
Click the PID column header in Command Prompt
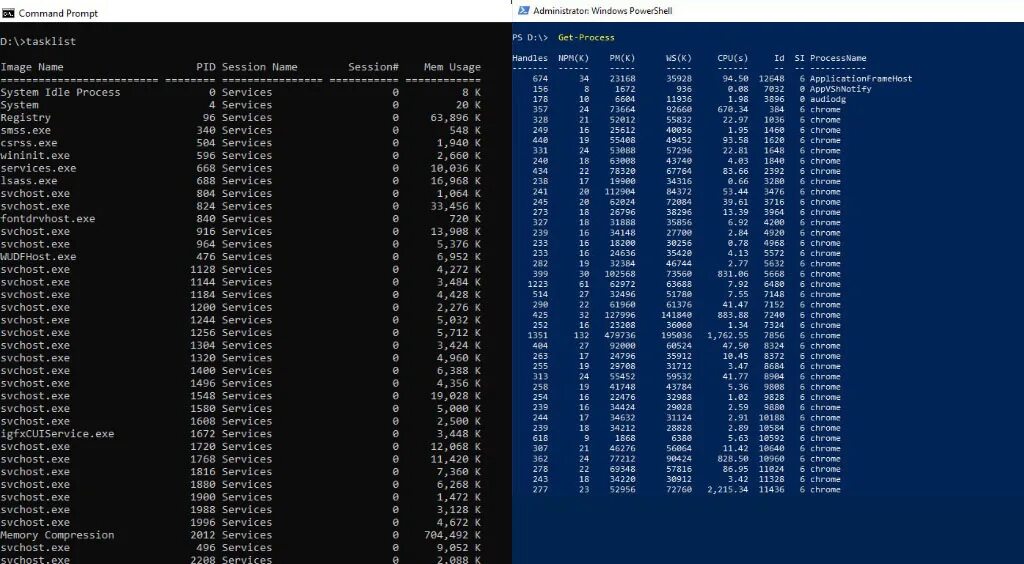click(206, 67)
